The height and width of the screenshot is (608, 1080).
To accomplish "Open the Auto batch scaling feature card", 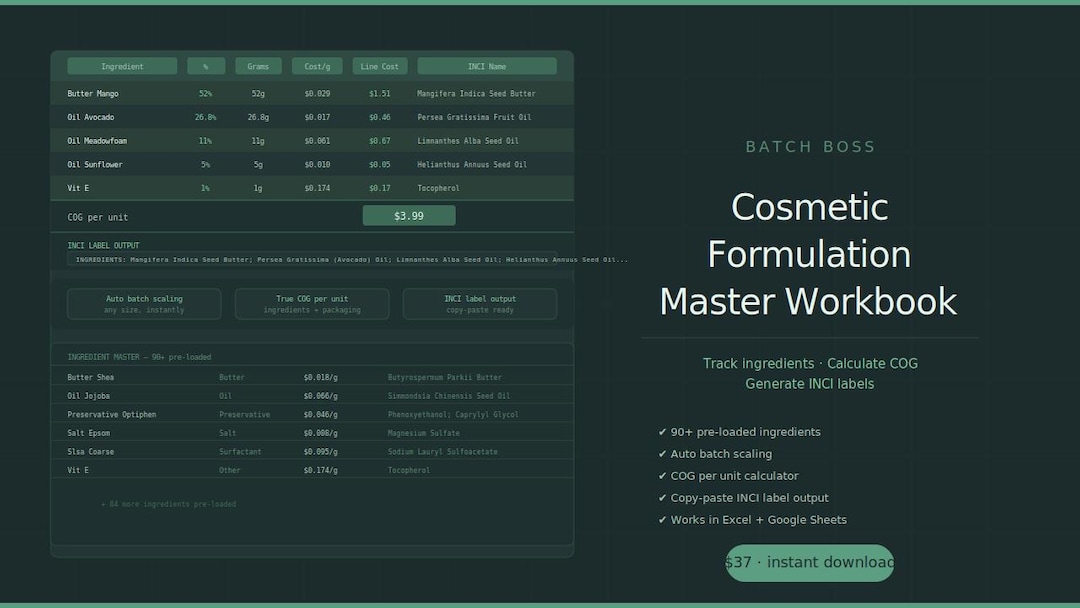I will [144, 304].
